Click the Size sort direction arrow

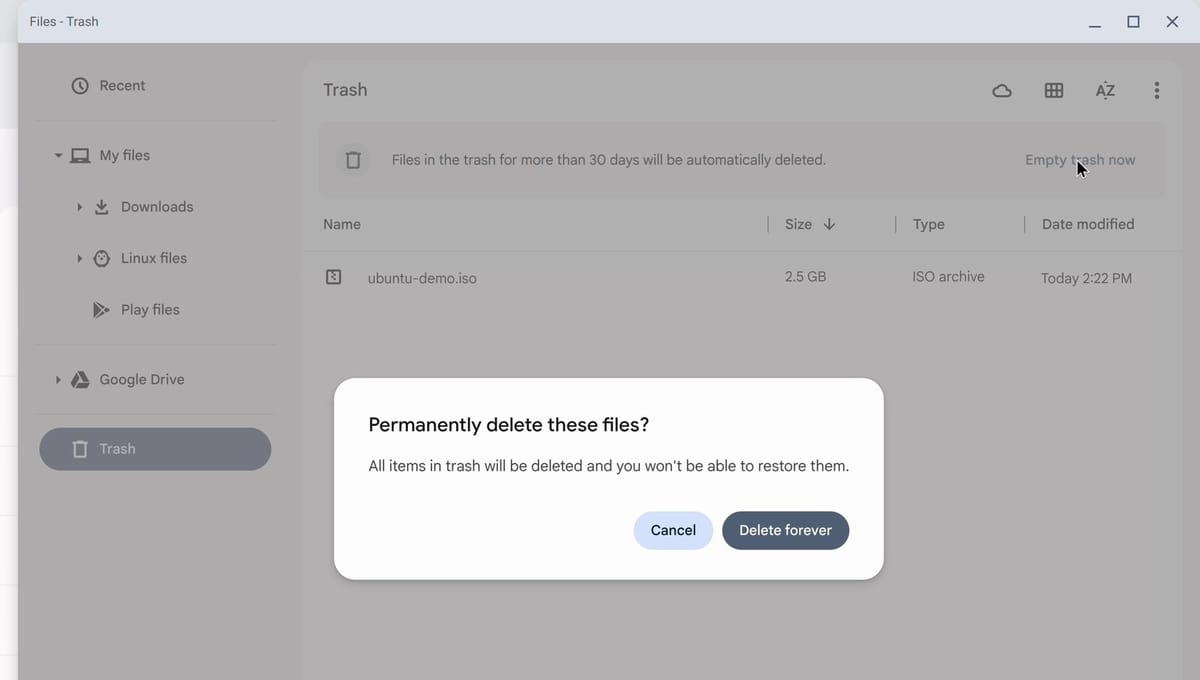point(829,224)
